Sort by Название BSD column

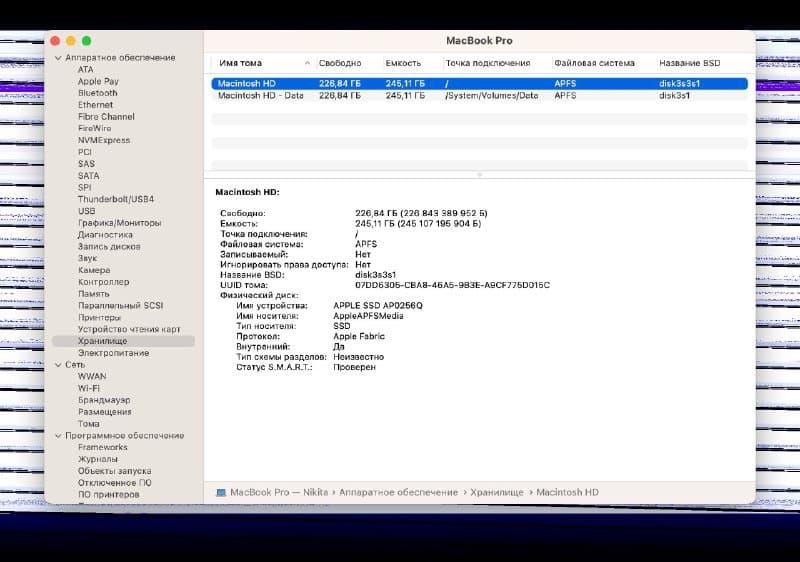coord(690,63)
